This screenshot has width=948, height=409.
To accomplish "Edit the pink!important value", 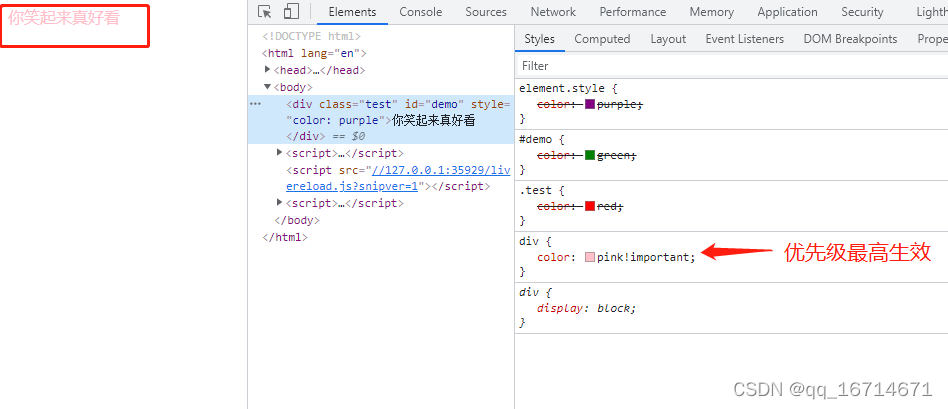I will [644, 257].
